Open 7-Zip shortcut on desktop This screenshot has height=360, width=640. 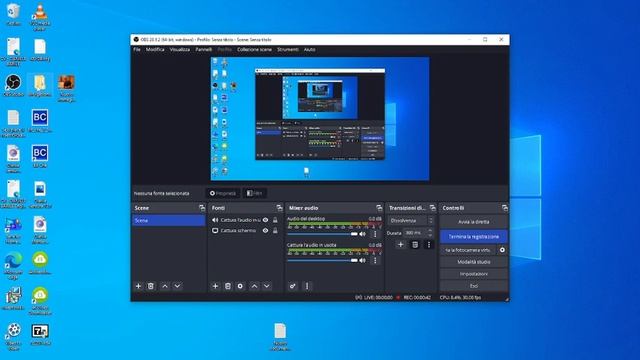40,334
